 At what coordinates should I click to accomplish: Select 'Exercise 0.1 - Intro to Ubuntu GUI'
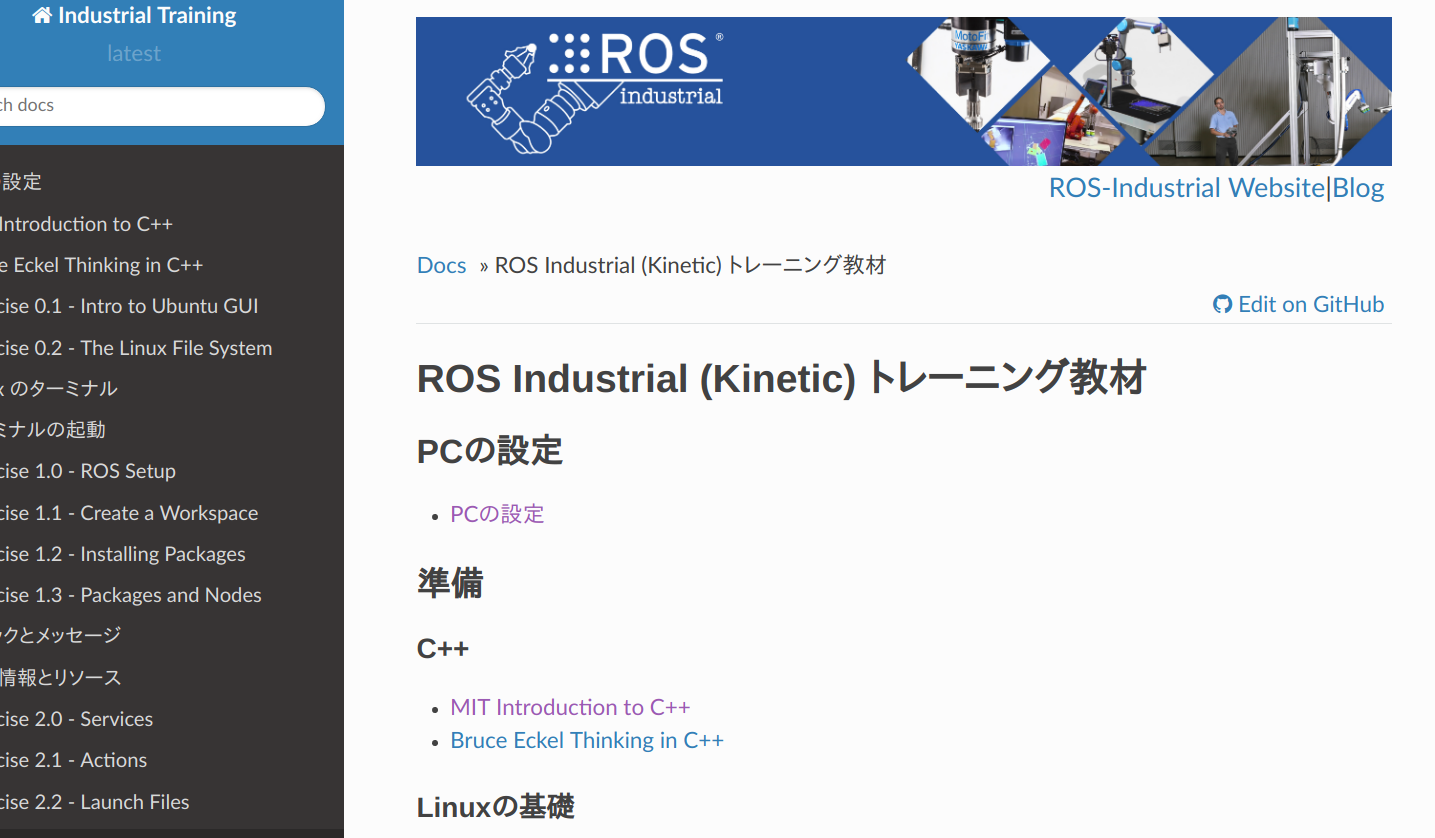(x=130, y=306)
